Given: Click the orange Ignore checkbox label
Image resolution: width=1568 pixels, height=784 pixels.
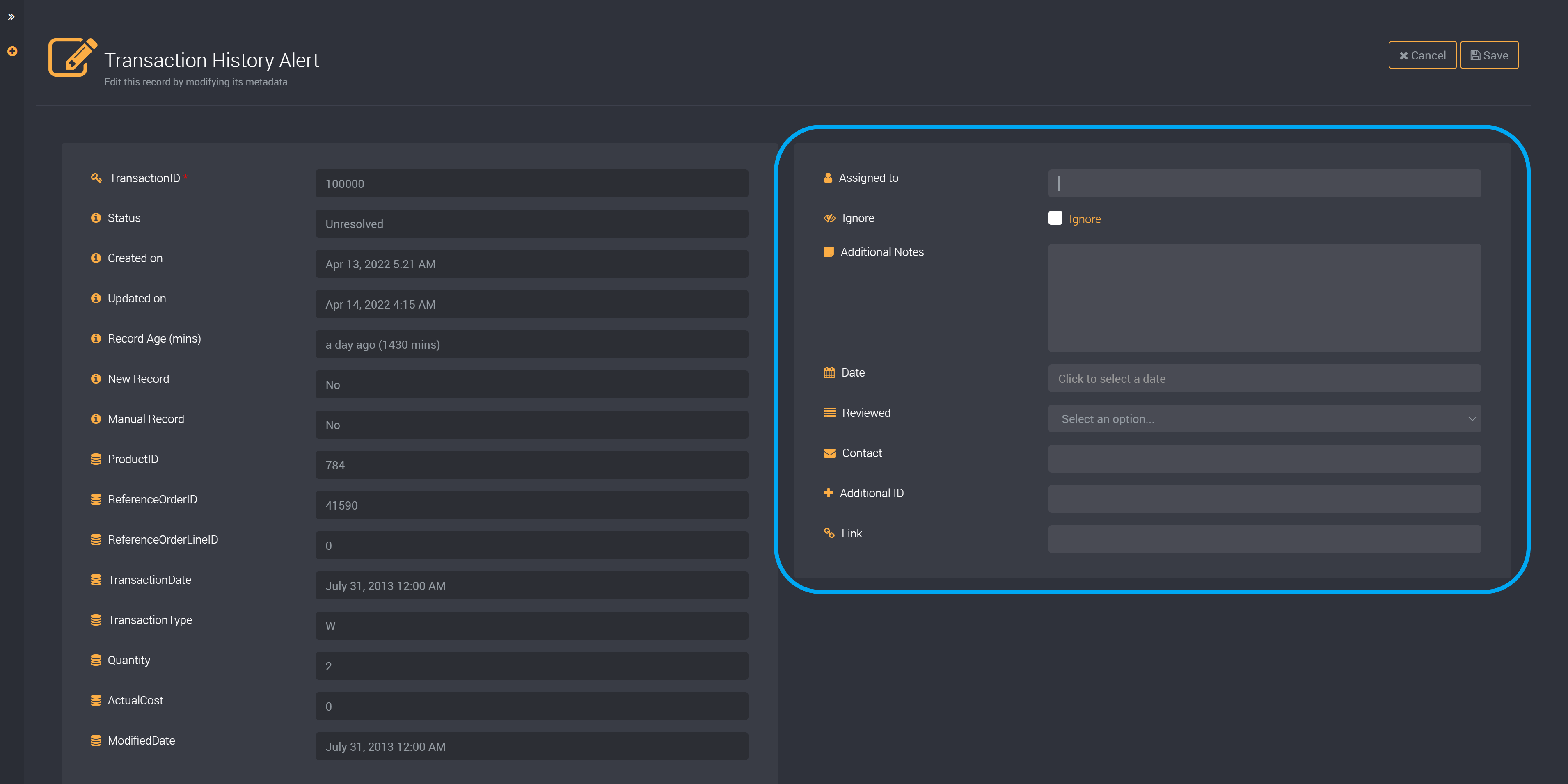Looking at the screenshot, I should (x=1085, y=219).
